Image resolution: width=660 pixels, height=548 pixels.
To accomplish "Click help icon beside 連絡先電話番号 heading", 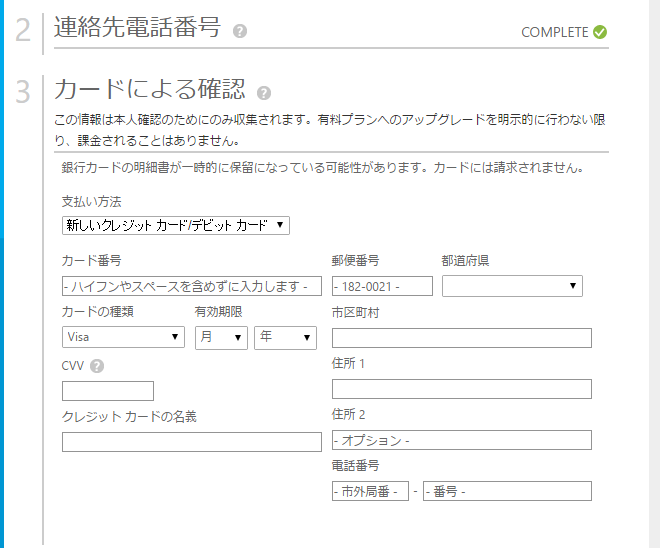I will (240, 31).
